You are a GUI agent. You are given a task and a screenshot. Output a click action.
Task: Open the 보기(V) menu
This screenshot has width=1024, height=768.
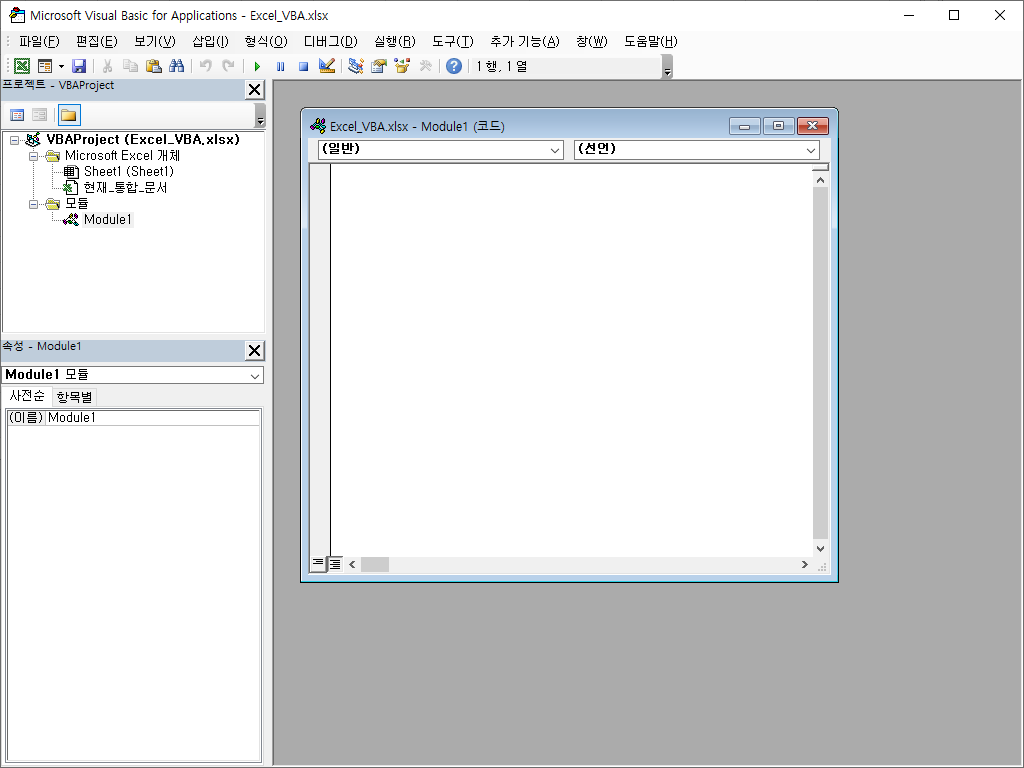pos(155,41)
